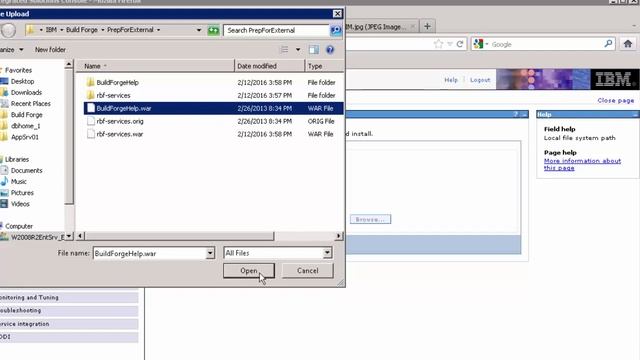Open the File name combo dropdown
The height and width of the screenshot is (360, 640).
(210, 253)
